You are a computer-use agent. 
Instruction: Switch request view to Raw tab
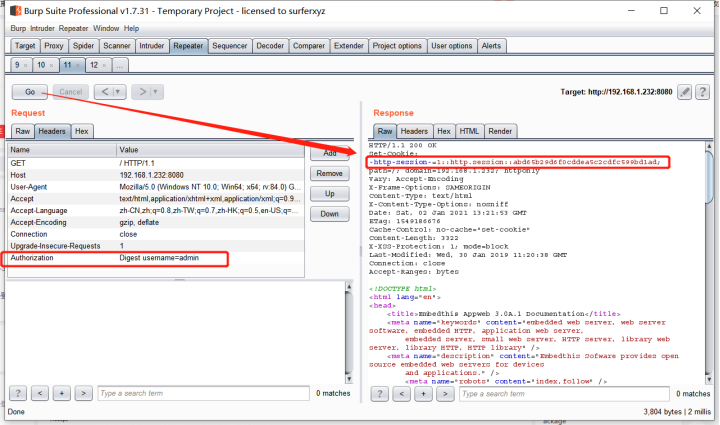[x=22, y=131]
